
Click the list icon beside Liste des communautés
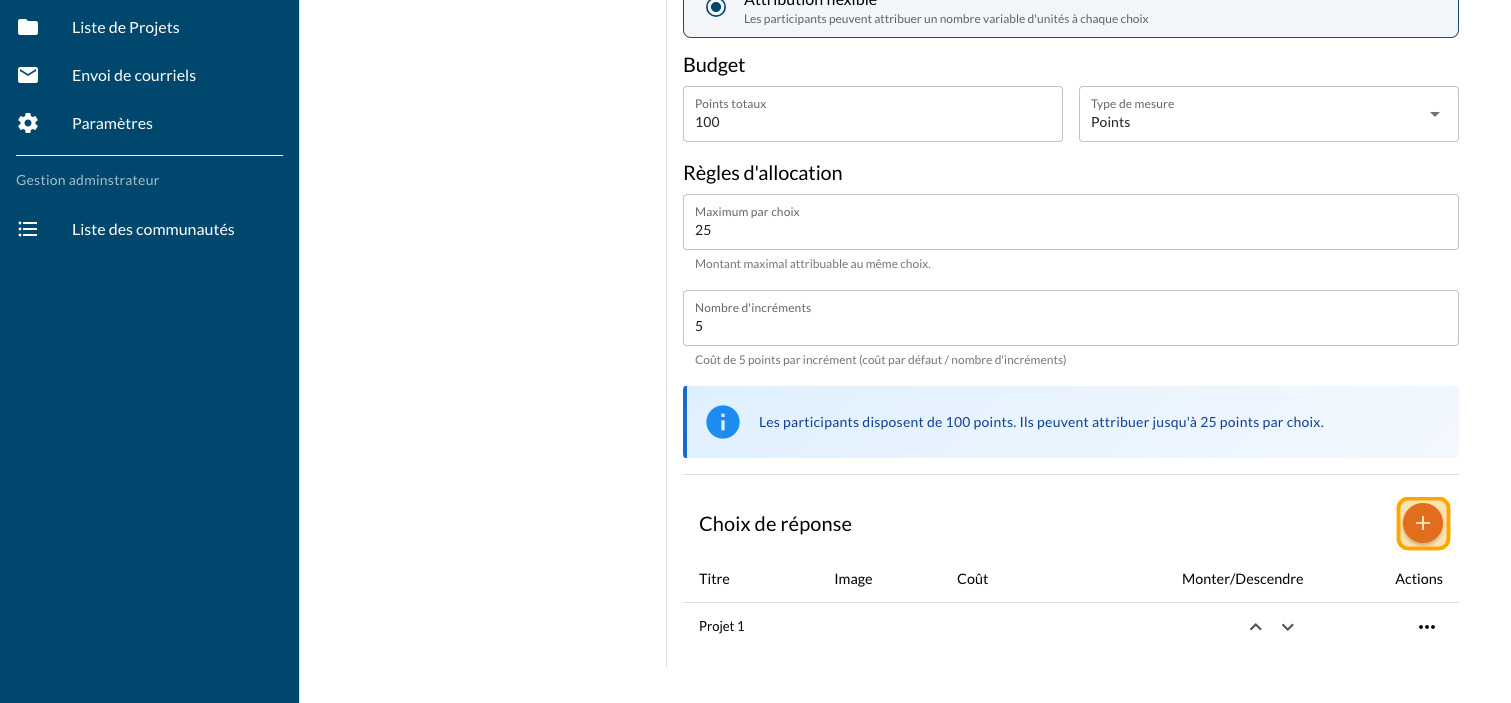click(x=28, y=229)
